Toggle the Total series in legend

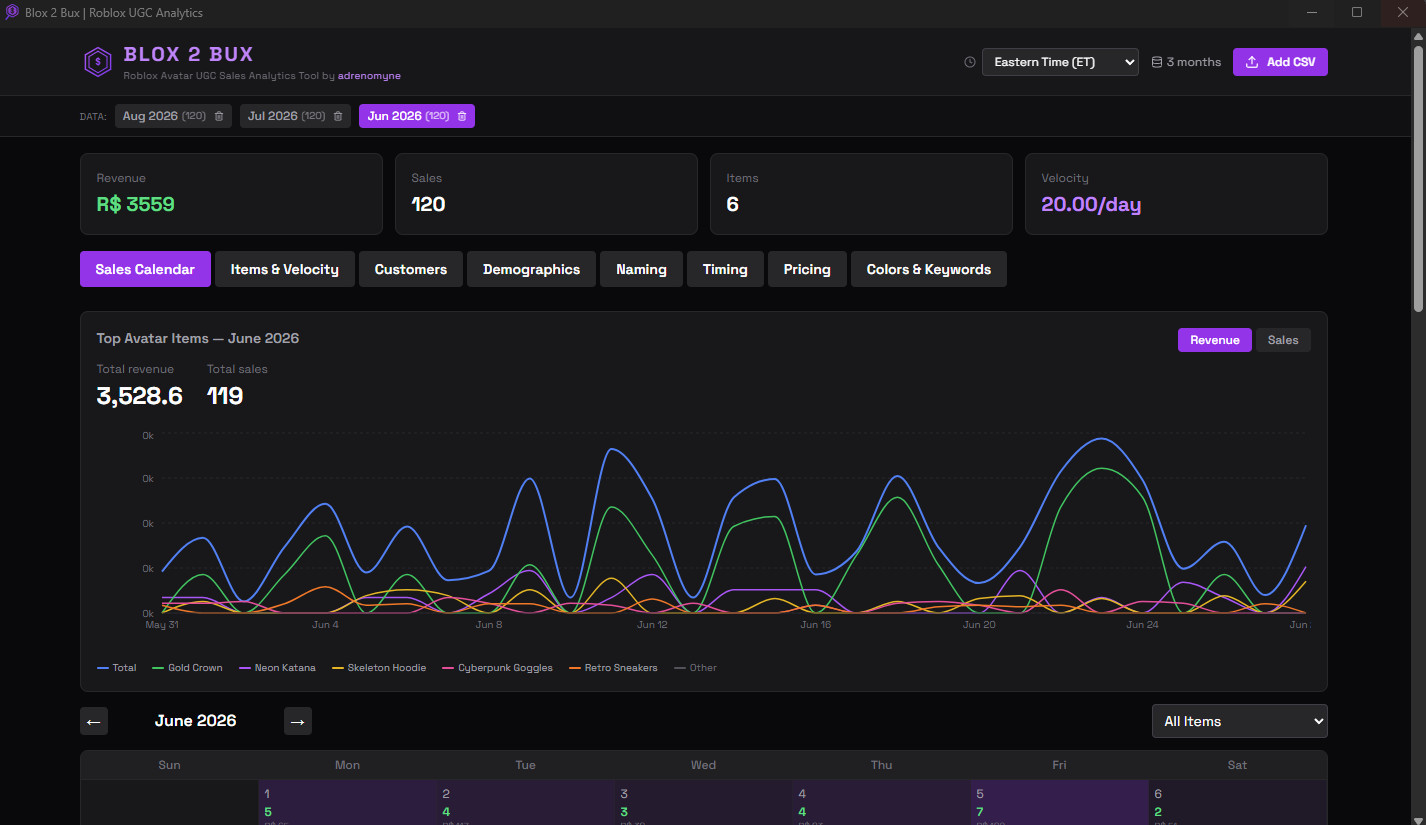click(117, 668)
